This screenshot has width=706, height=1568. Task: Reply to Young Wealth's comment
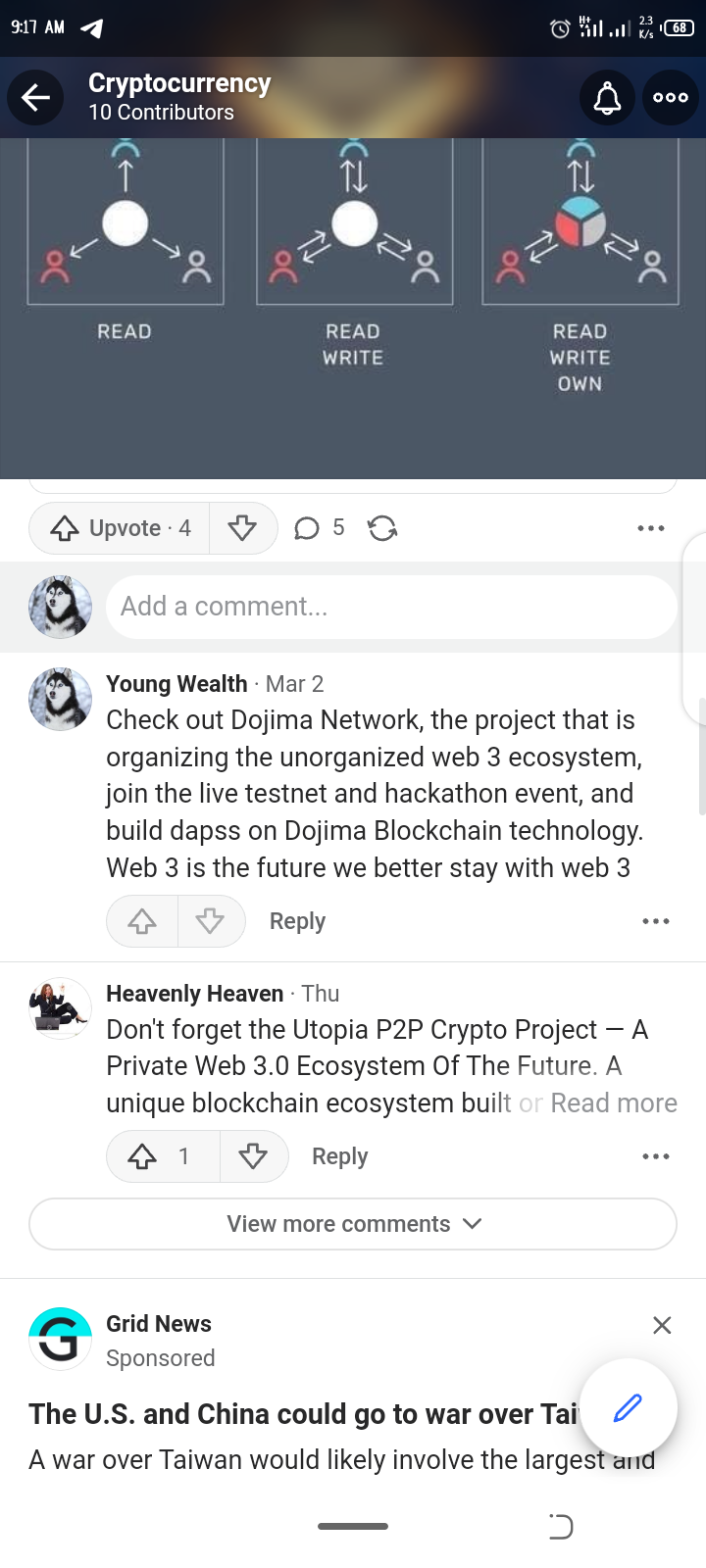pyautogui.click(x=297, y=921)
